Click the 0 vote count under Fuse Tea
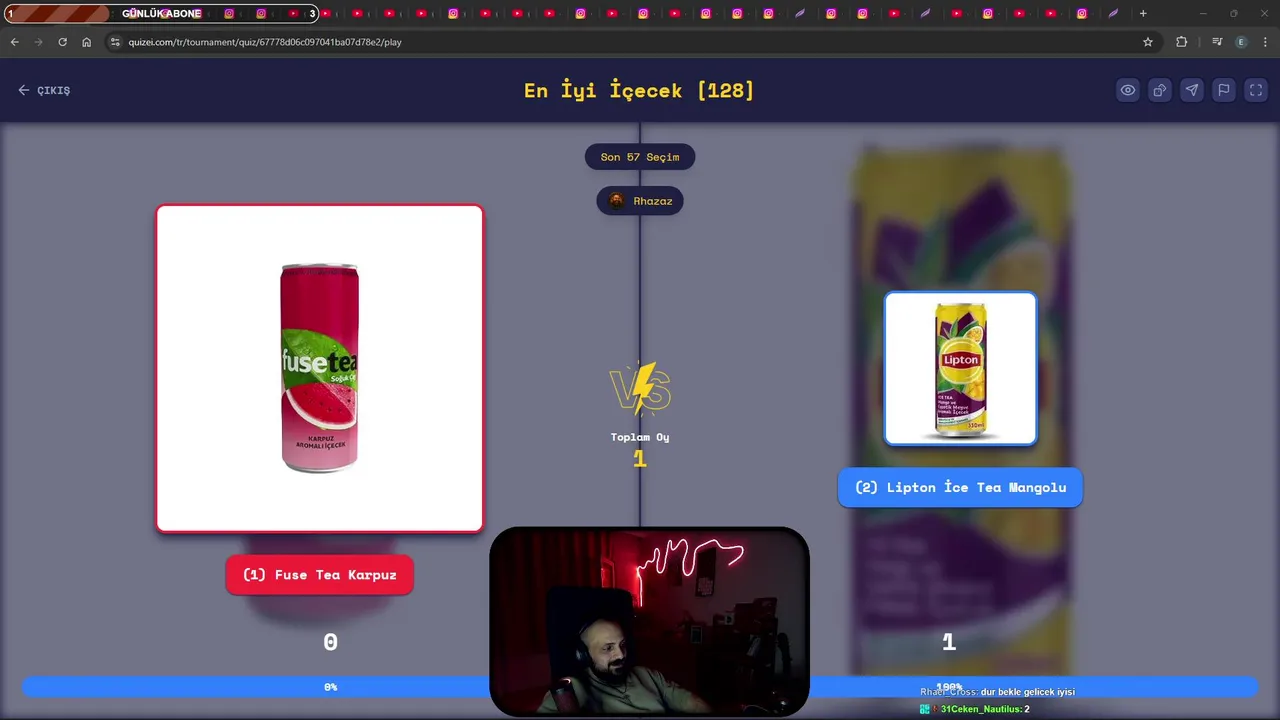 [331, 642]
